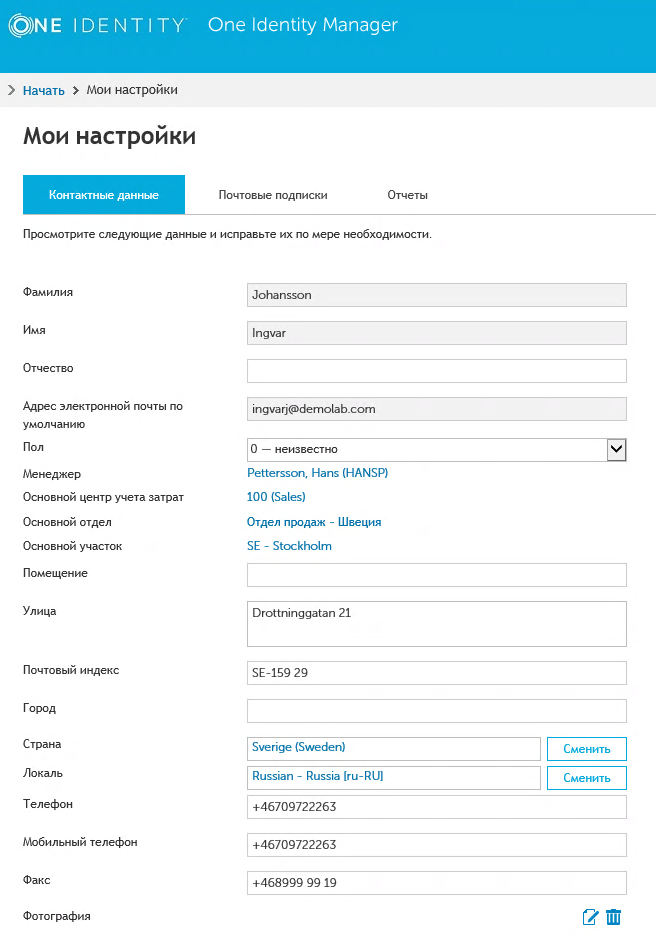This screenshot has width=656, height=945.
Task: Click the street field with Drottninggatan 21
Action: pyautogui.click(x=436, y=624)
